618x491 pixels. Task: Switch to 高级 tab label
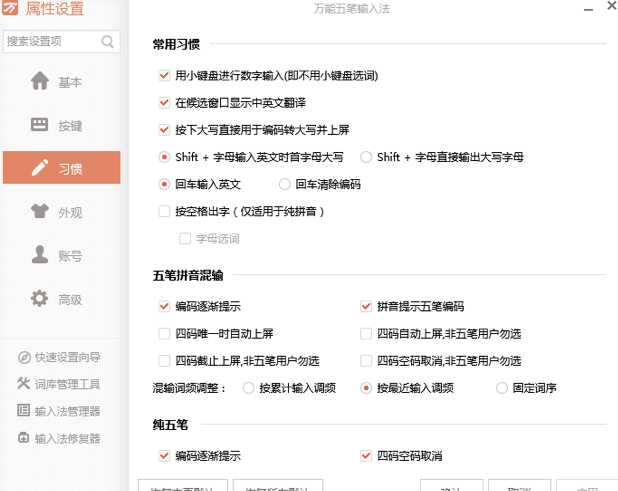click(70, 300)
